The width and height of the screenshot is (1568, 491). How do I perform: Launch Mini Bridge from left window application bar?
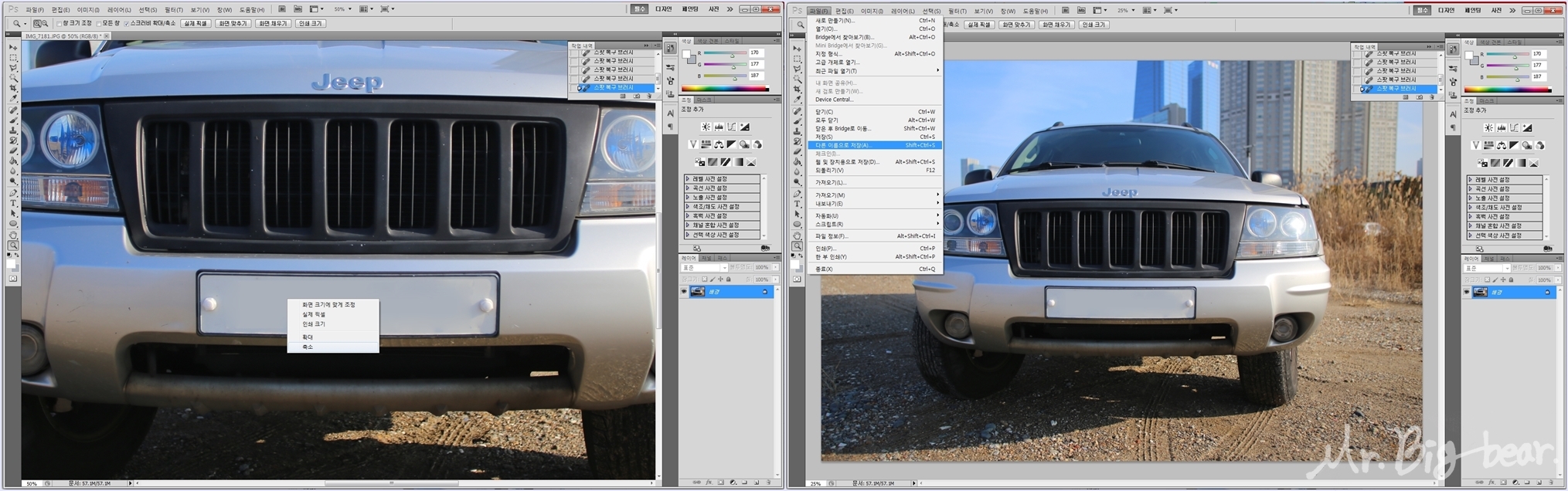click(x=298, y=9)
